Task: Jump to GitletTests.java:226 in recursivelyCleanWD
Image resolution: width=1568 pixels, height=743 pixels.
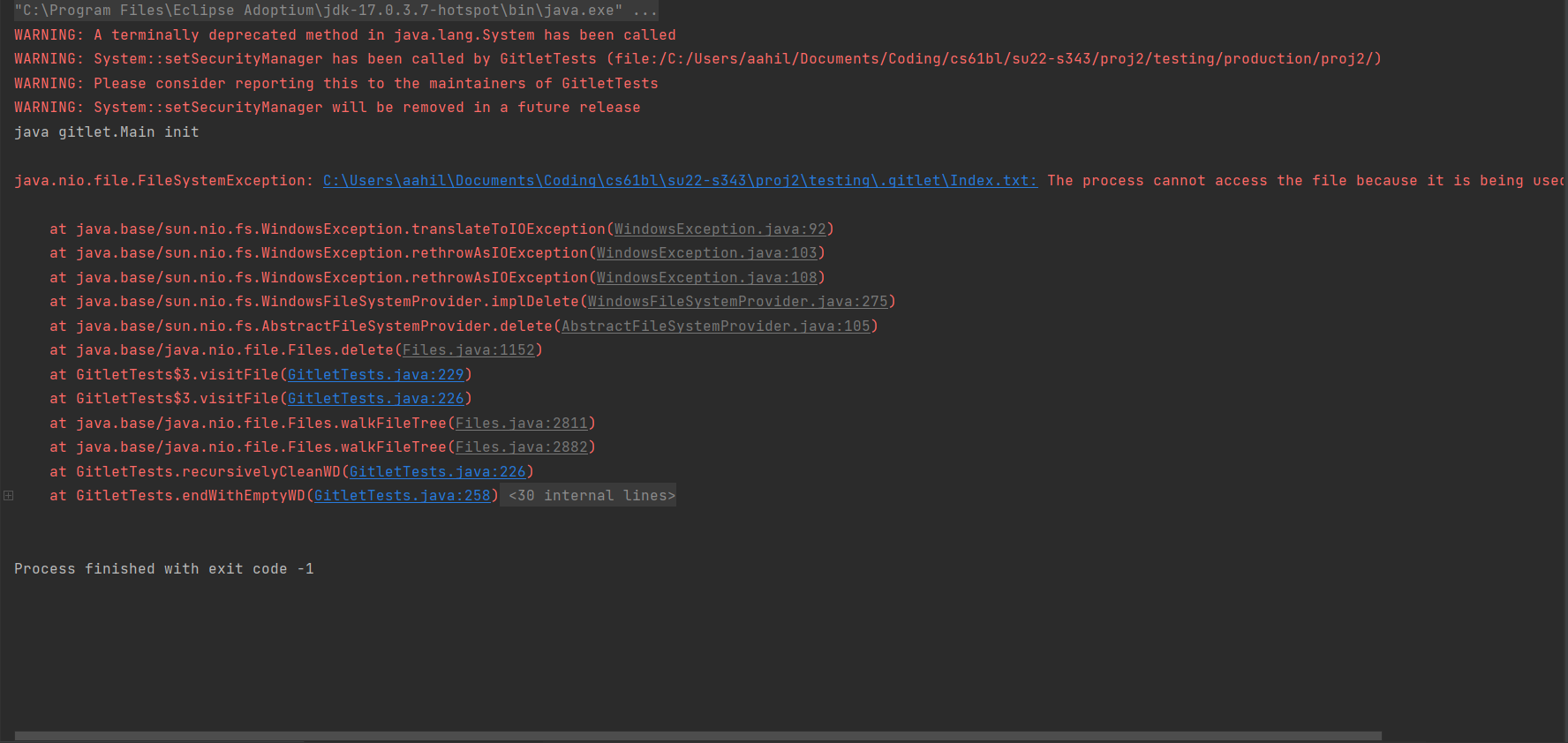Action: 437,472
